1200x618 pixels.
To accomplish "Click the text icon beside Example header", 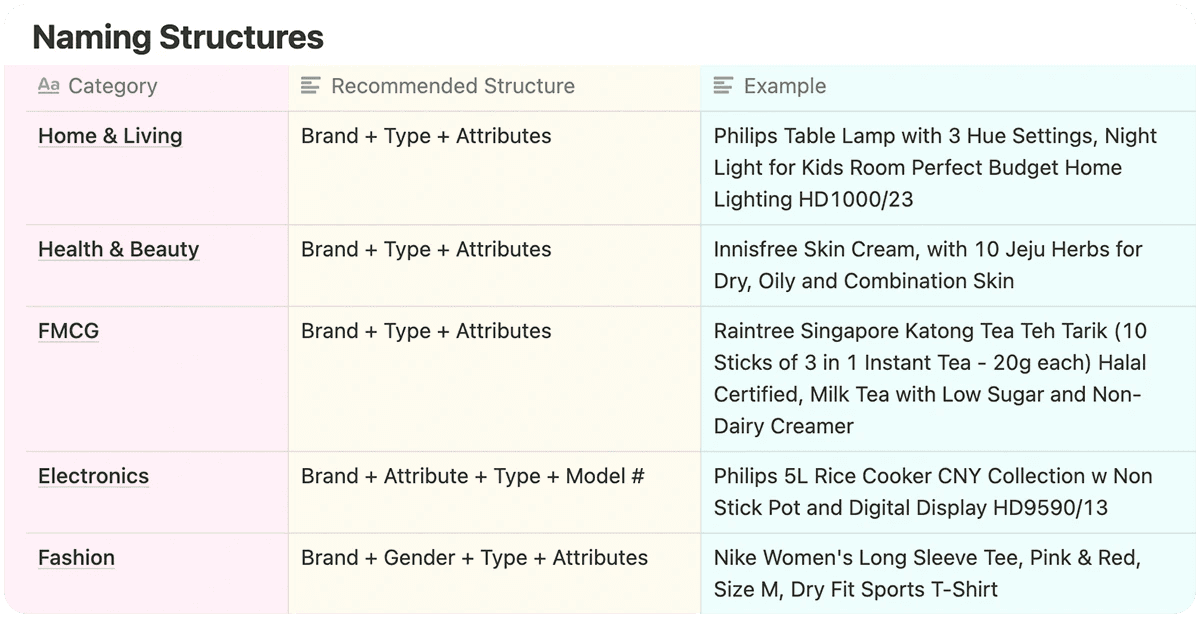I will (x=723, y=86).
